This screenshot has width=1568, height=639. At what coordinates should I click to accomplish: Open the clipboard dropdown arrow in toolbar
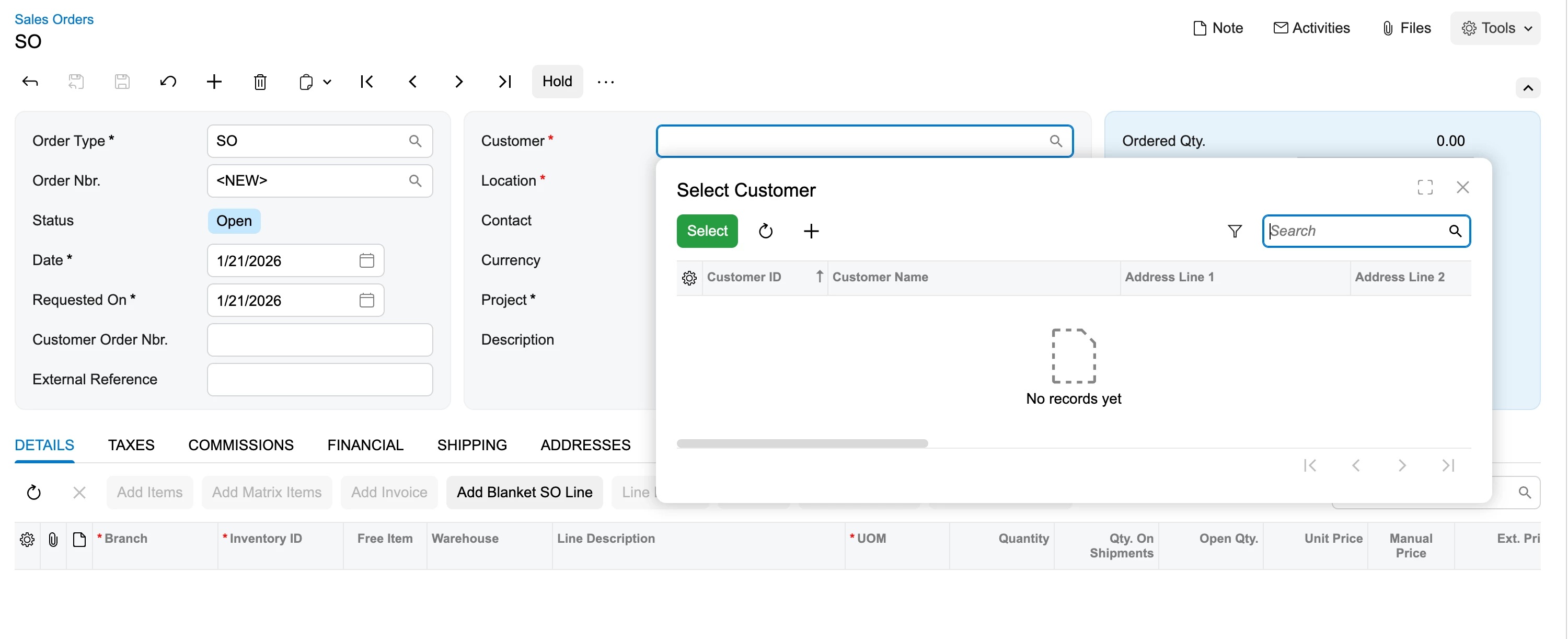coord(328,82)
